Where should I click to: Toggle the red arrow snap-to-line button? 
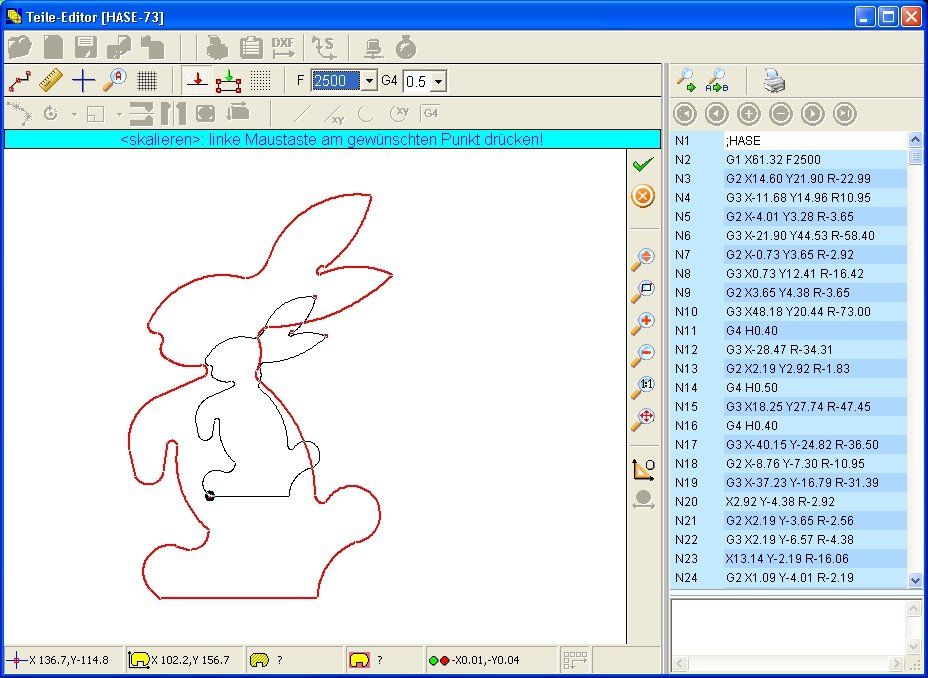point(197,80)
